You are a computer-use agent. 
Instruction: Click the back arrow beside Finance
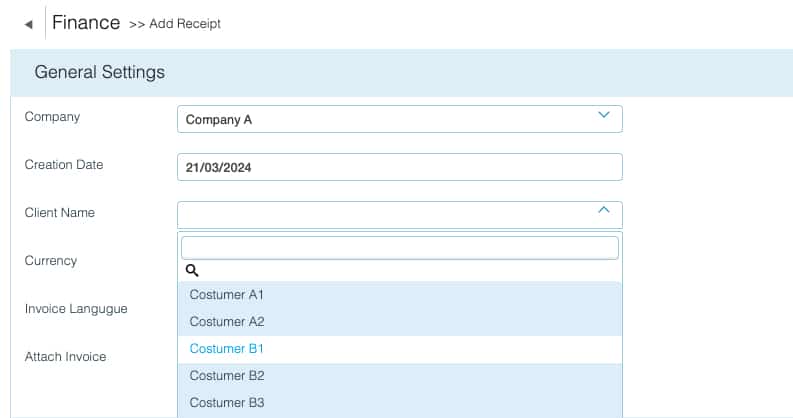tap(28, 24)
